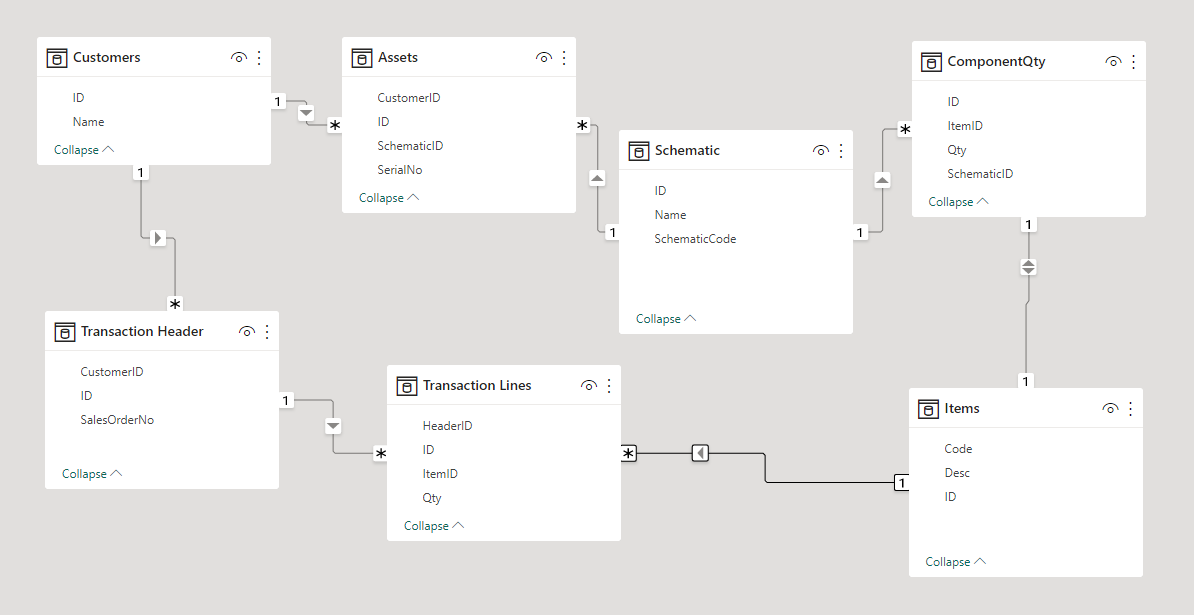Click the many marker at Transaction Lines right edge
1194x615 pixels.
[628, 454]
